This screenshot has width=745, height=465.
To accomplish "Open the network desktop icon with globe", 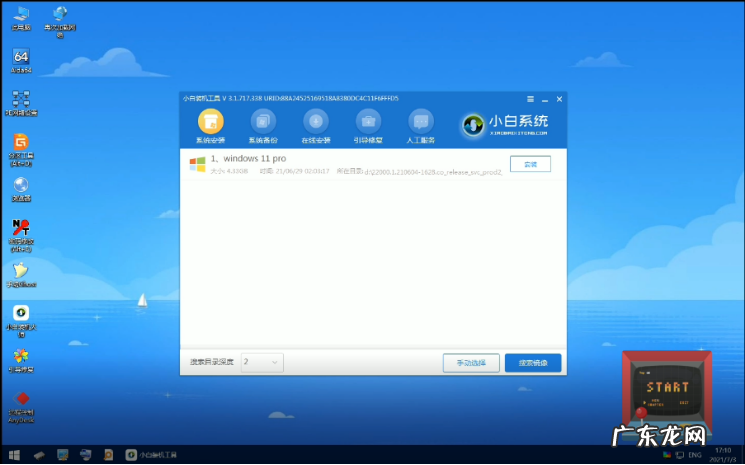I will [60, 21].
